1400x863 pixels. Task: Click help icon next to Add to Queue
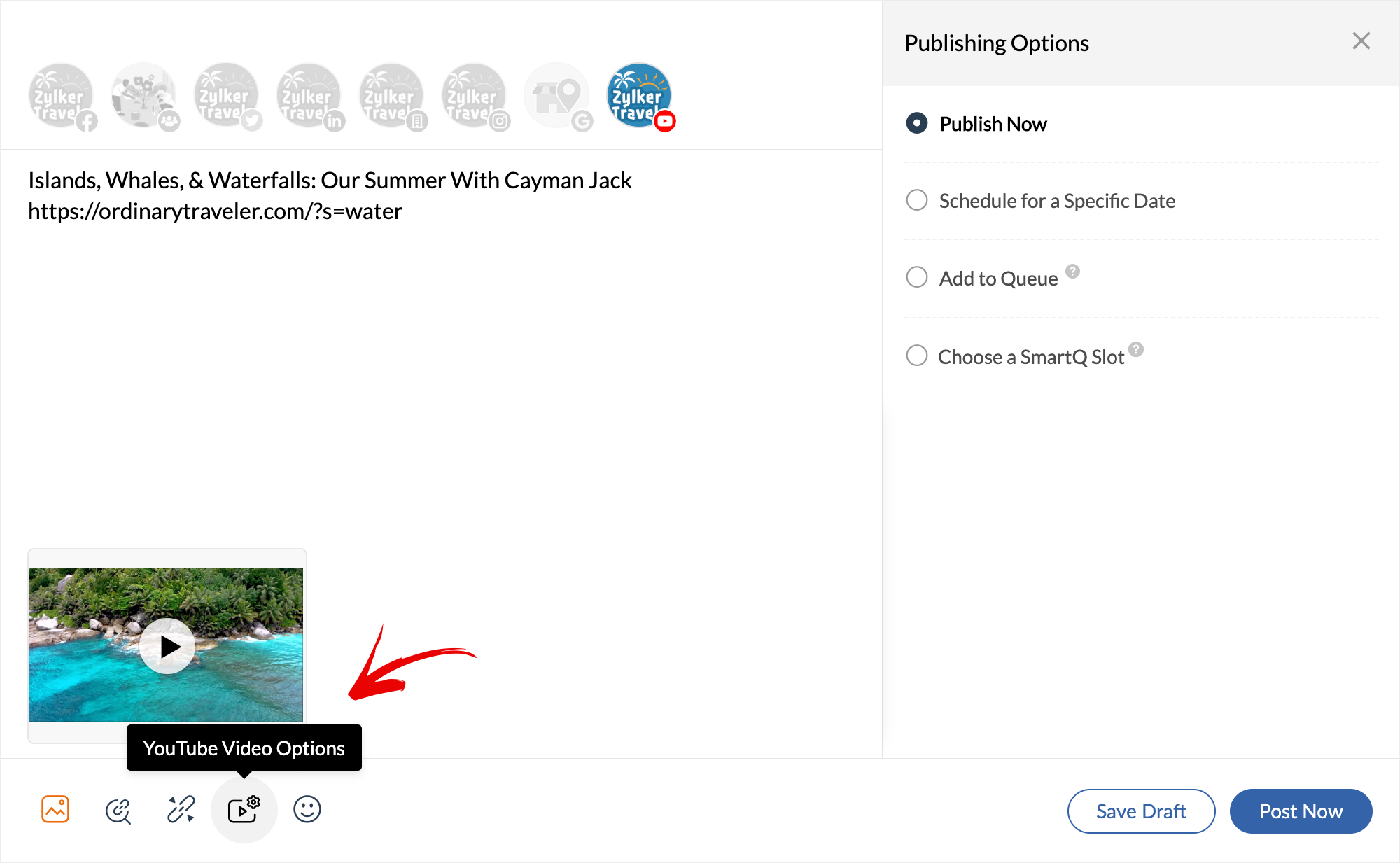1072,272
